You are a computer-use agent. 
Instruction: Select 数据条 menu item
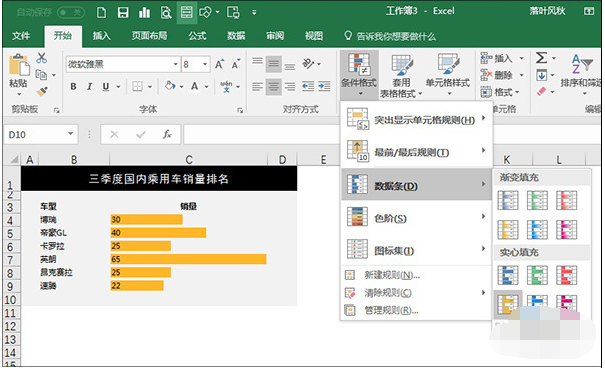coord(417,185)
